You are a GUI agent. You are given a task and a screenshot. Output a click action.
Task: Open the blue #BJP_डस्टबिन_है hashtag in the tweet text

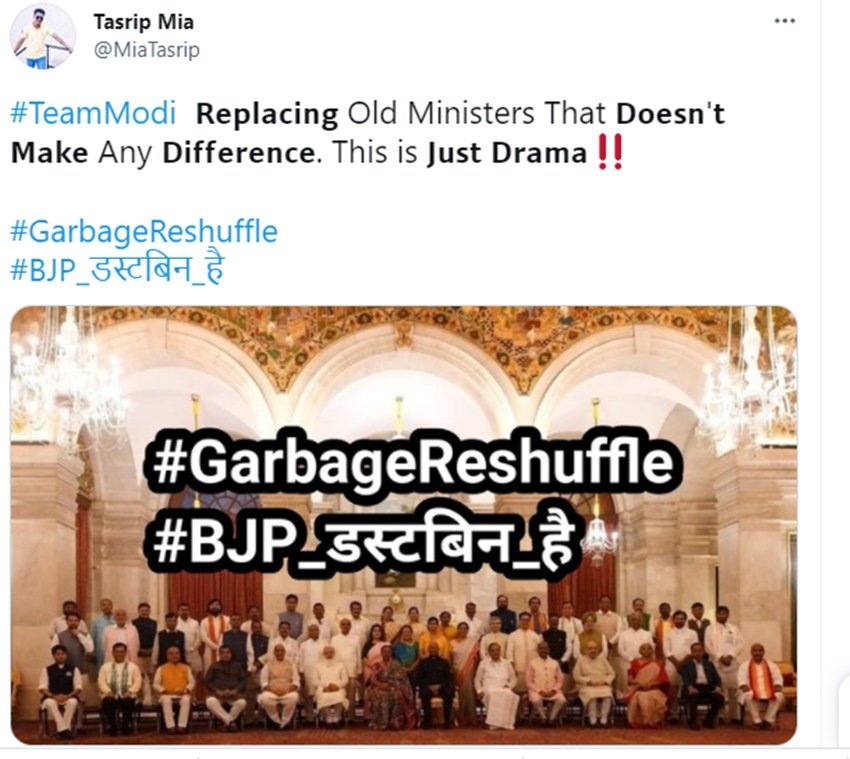117,269
